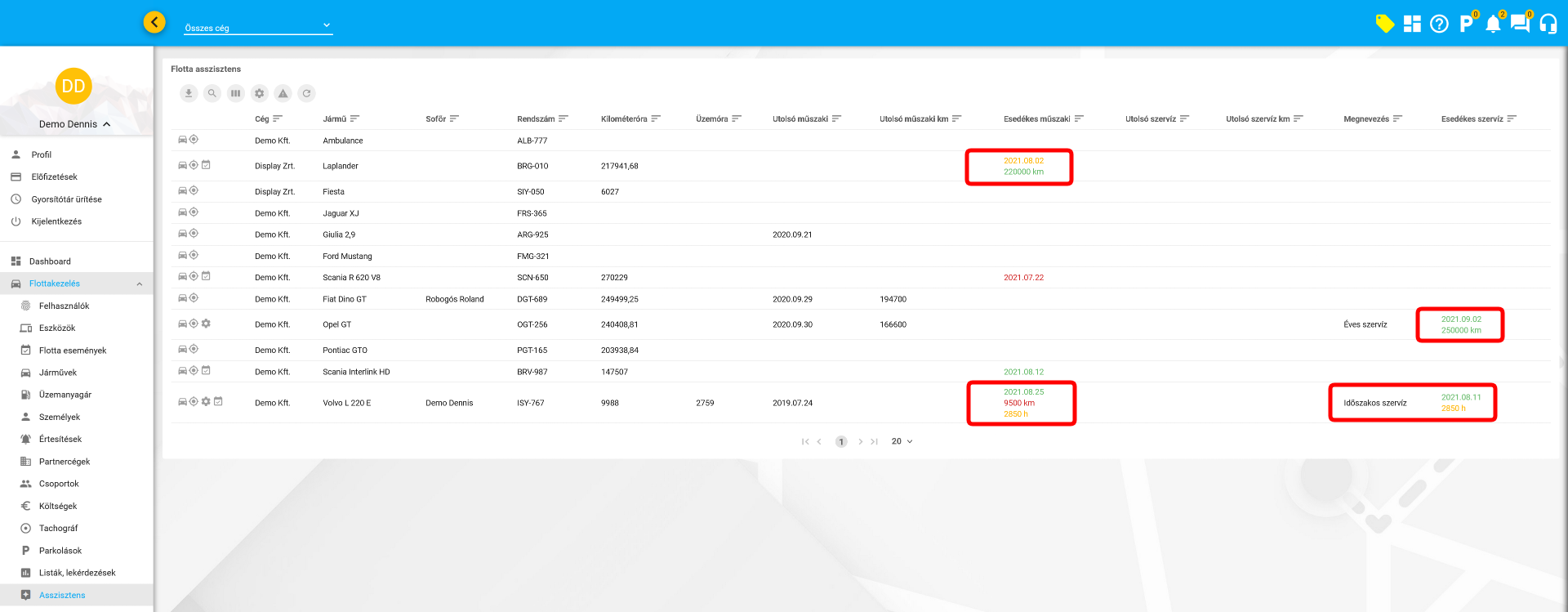The height and width of the screenshot is (612, 1568).
Task: Click the locate target icon for Ambulance row
Action: point(194,140)
